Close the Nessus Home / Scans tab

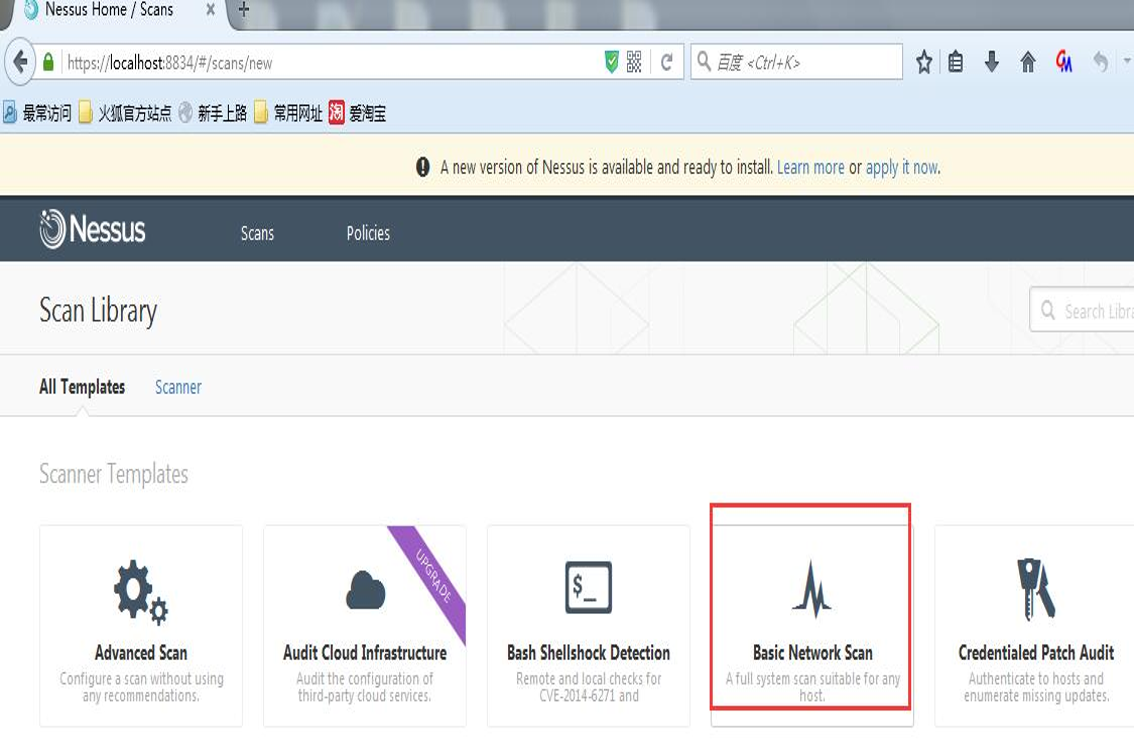(210, 9)
